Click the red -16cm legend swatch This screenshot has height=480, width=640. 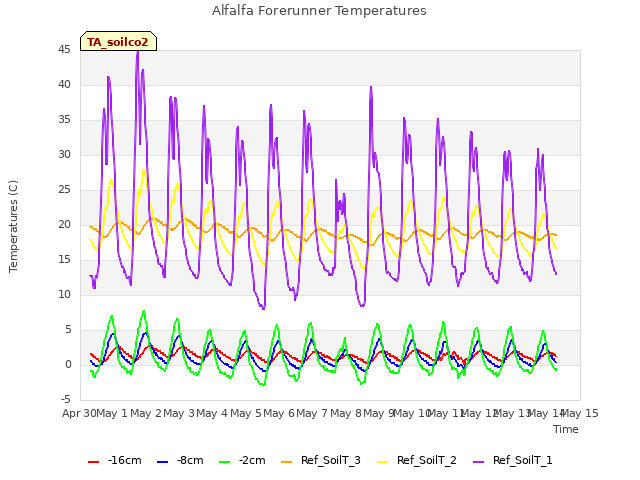93,462
